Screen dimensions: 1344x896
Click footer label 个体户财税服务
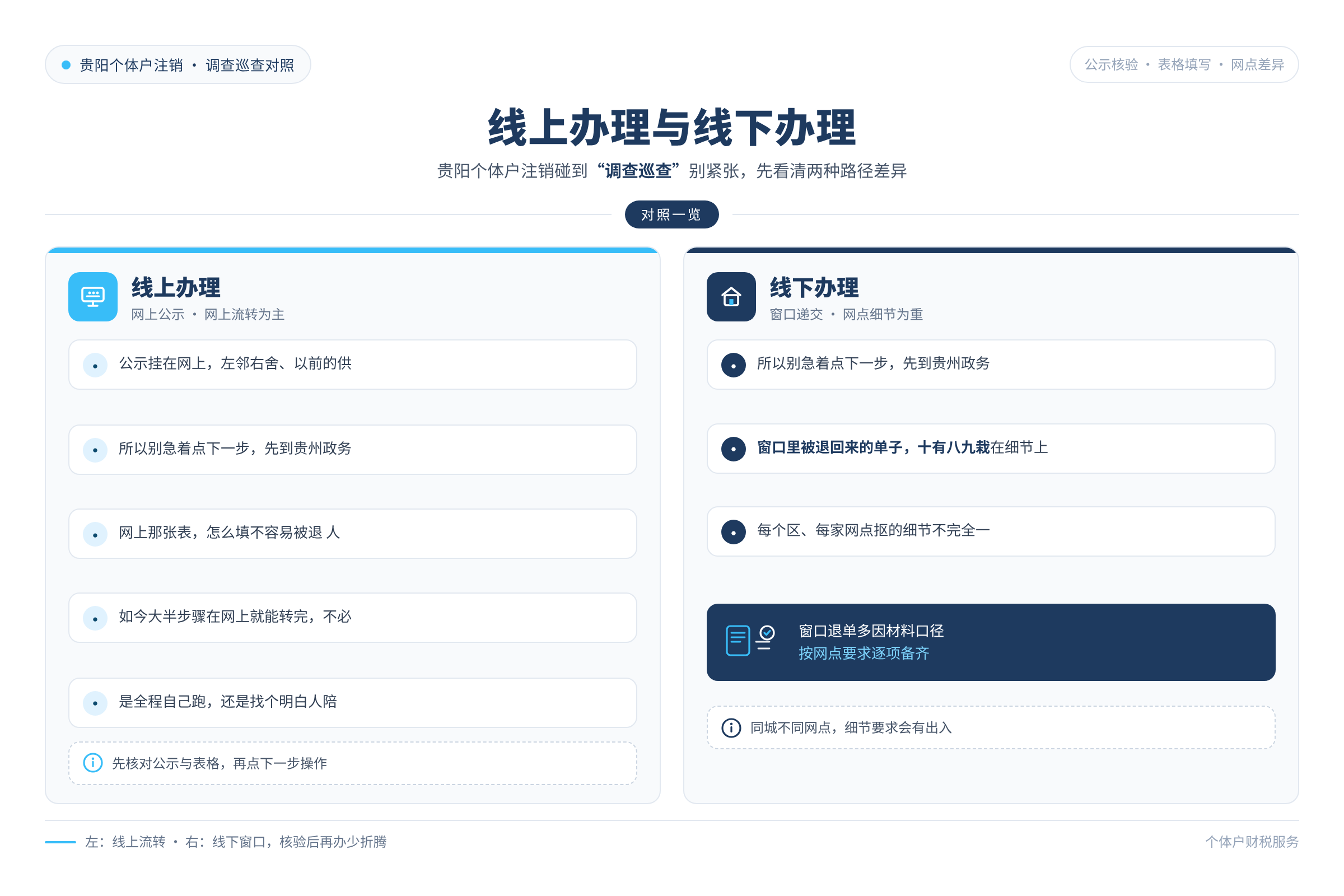point(1252,842)
